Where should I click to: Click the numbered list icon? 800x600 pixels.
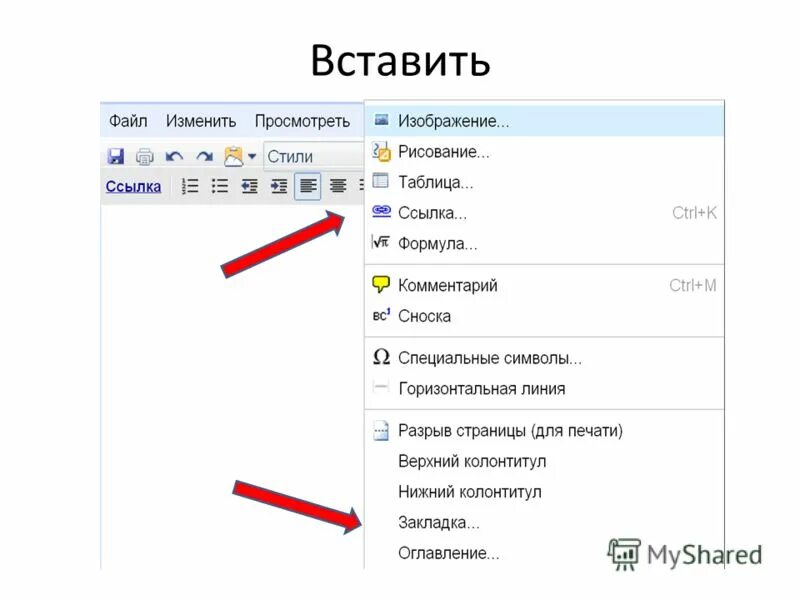pyautogui.click(x=190, y=186)
